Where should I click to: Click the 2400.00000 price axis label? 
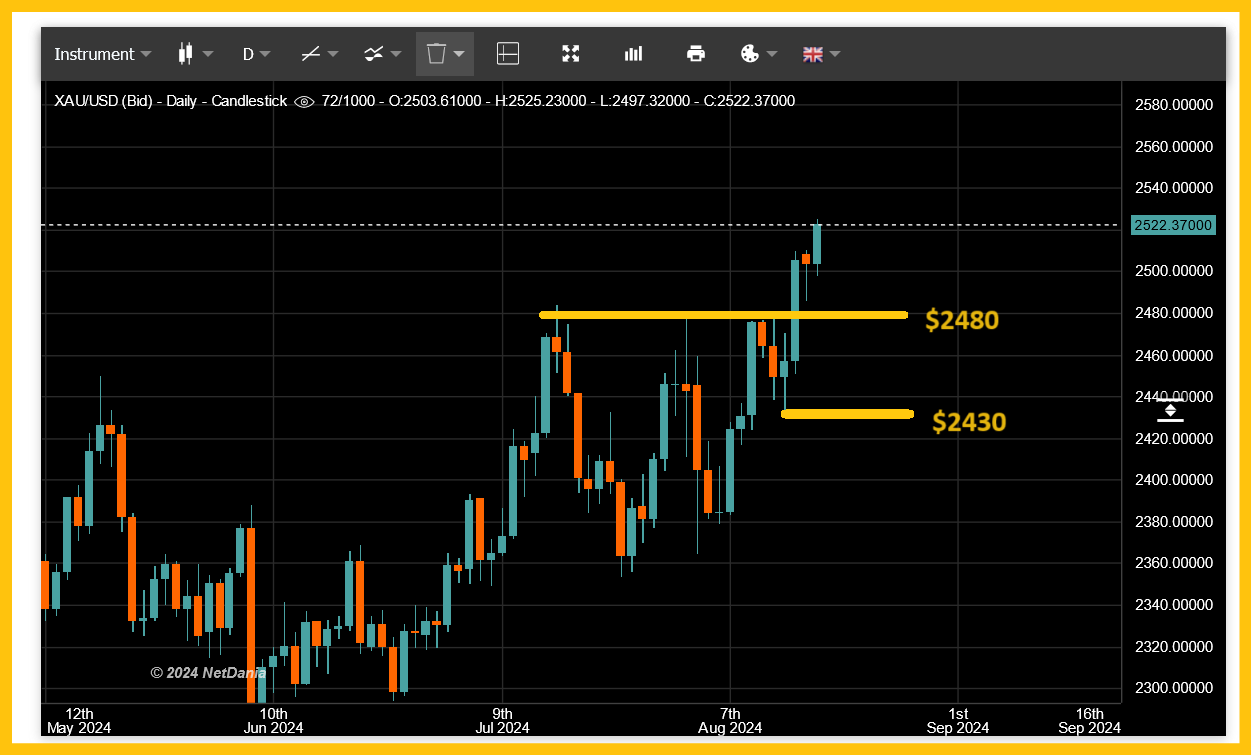1174,480
